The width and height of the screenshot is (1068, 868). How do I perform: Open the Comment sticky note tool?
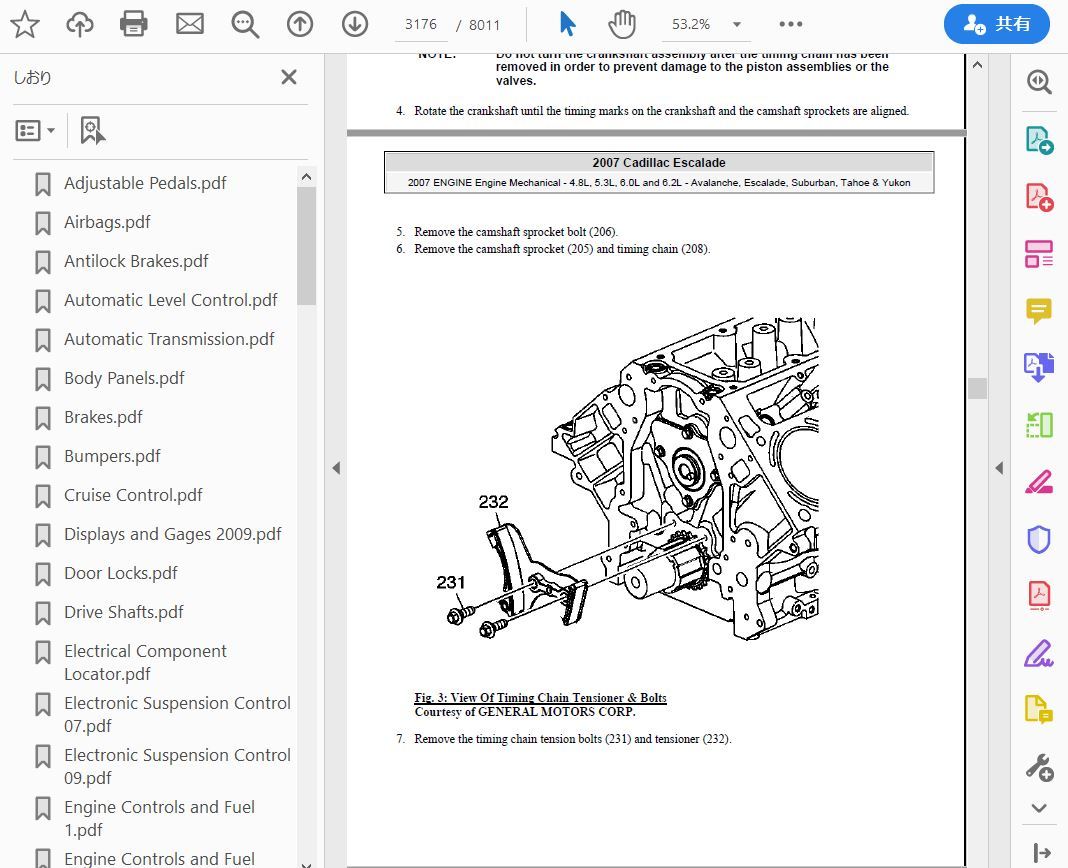1039,311
